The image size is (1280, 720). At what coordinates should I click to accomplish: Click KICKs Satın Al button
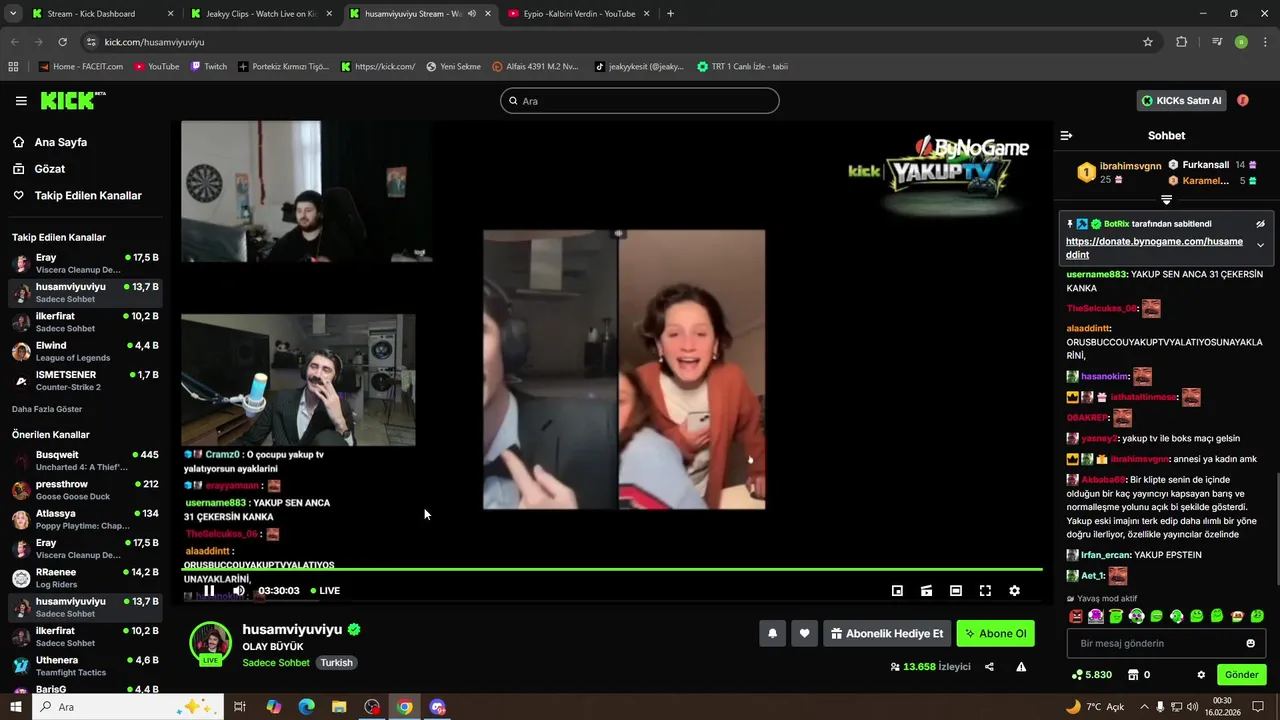point(1181,101)
